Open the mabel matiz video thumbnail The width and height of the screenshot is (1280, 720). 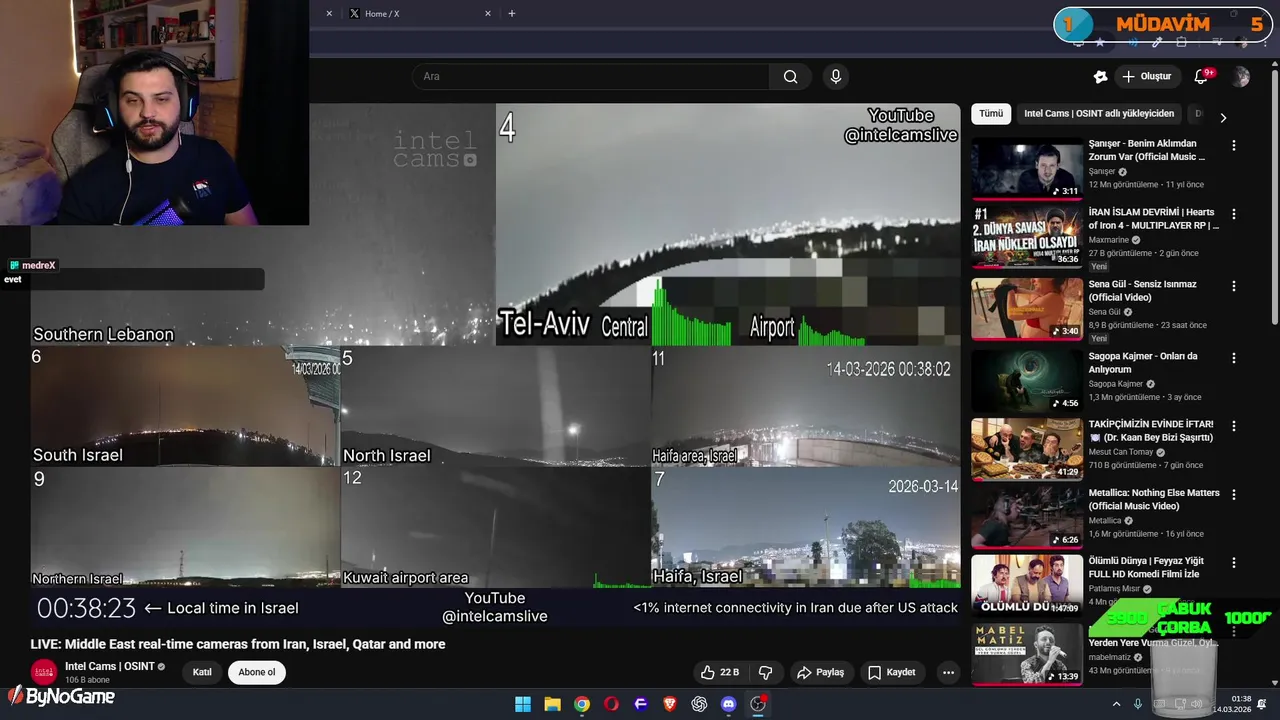tap(1027, 654)
